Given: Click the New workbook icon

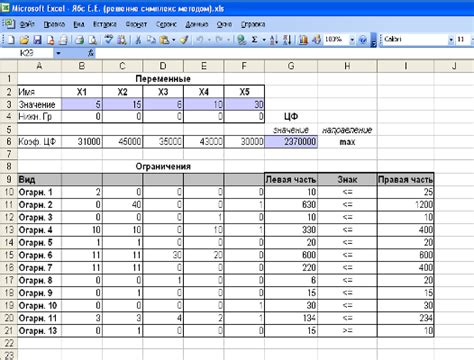Looking at the screenshot, I should [11, 40].
